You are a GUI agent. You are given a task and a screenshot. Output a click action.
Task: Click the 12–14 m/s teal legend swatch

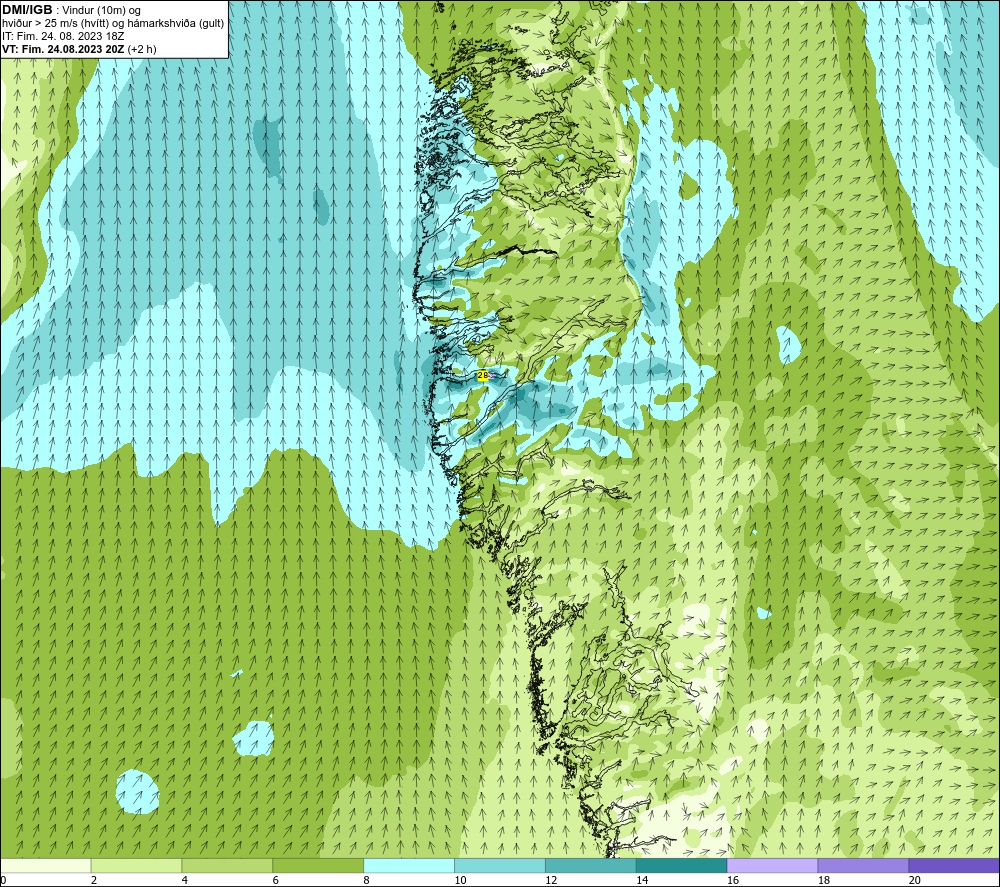[x=591, y=865]
